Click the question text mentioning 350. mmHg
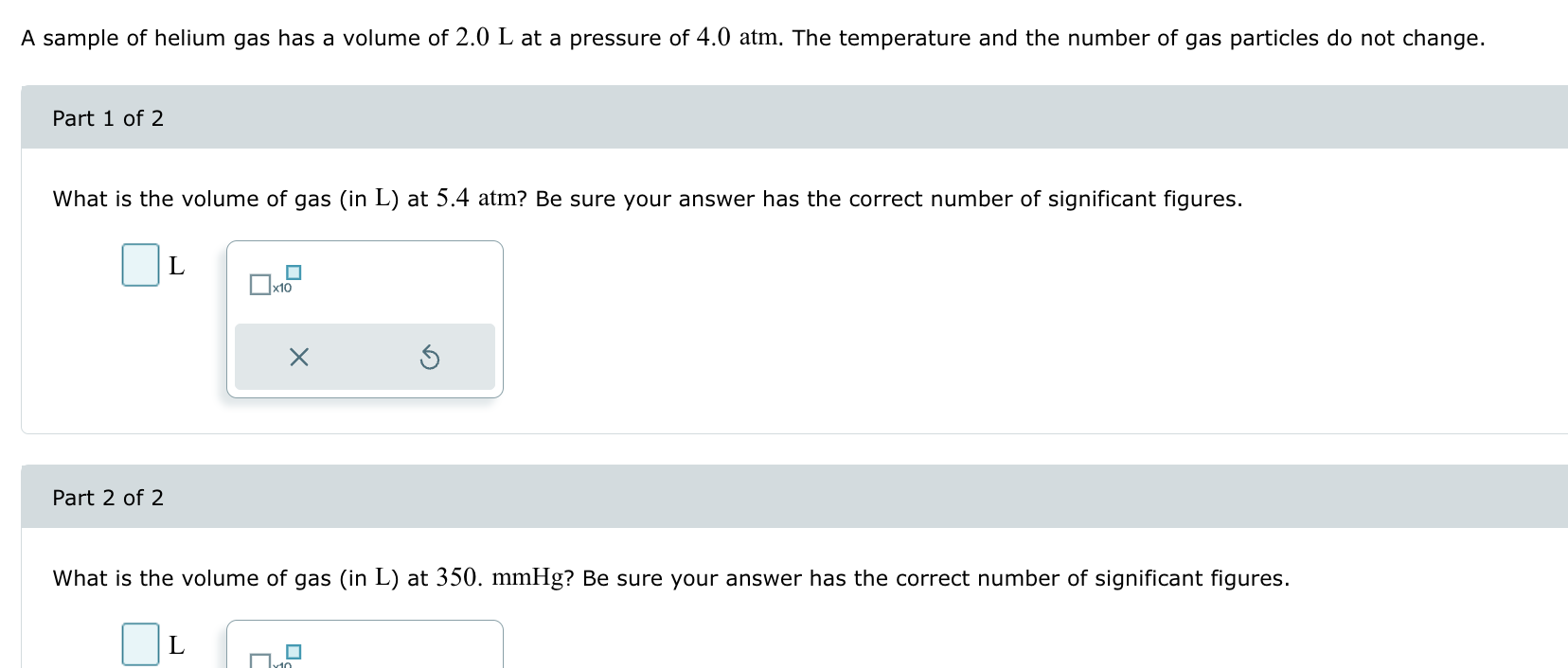The image size is (1568, 668). pyautogui.click(x=669, y=578)
